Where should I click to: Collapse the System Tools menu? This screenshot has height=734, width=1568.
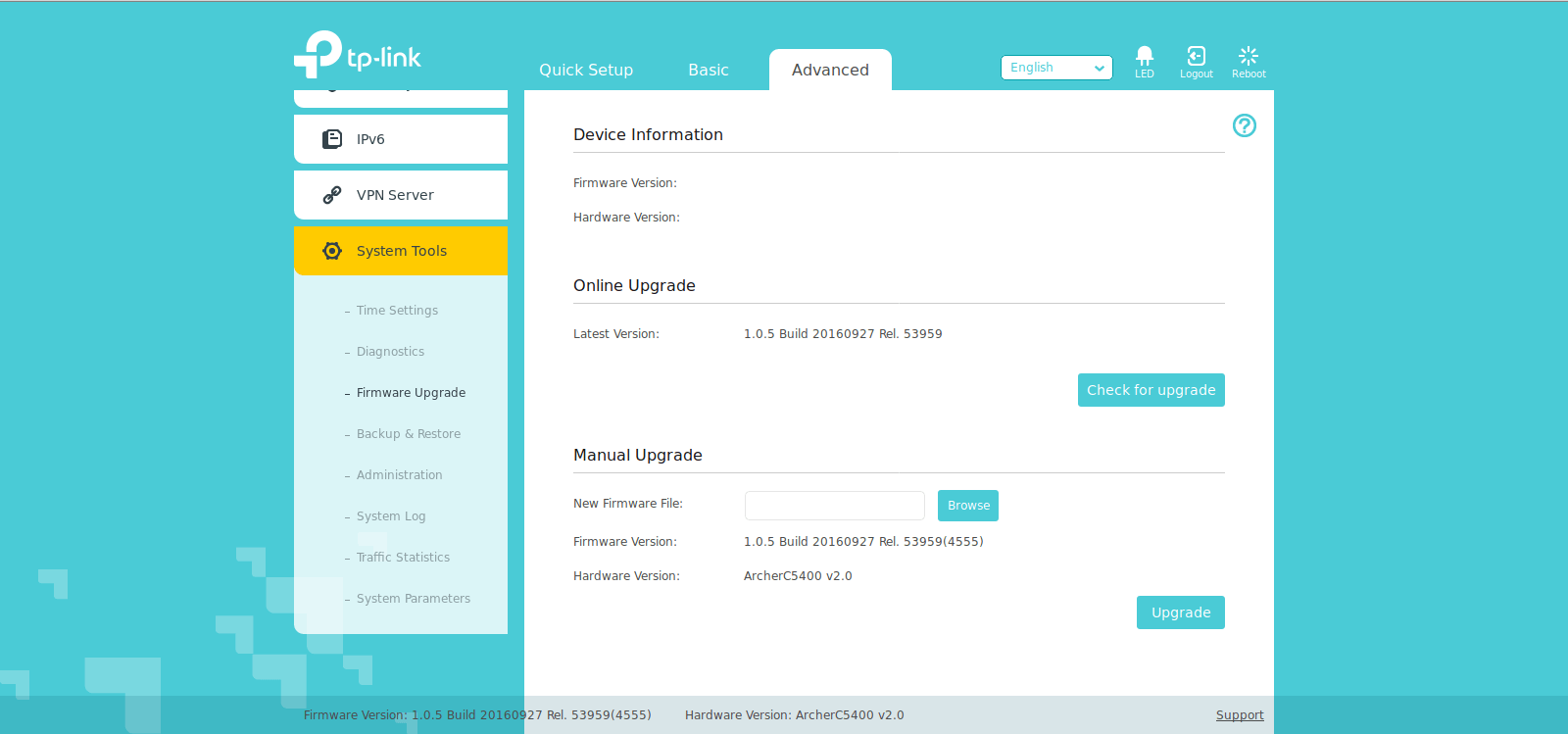[401, 251]
